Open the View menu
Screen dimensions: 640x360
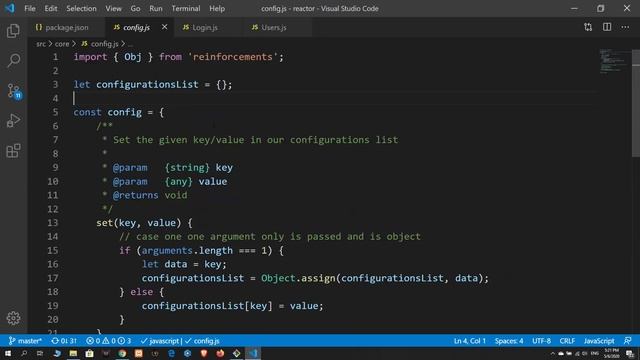pyautogui.click(x=113, y=8)
